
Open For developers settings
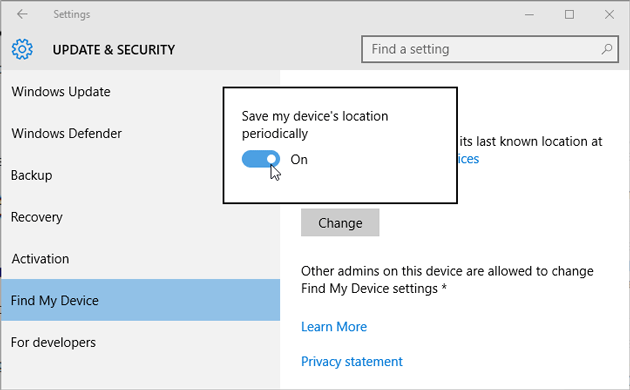(141, 342)
